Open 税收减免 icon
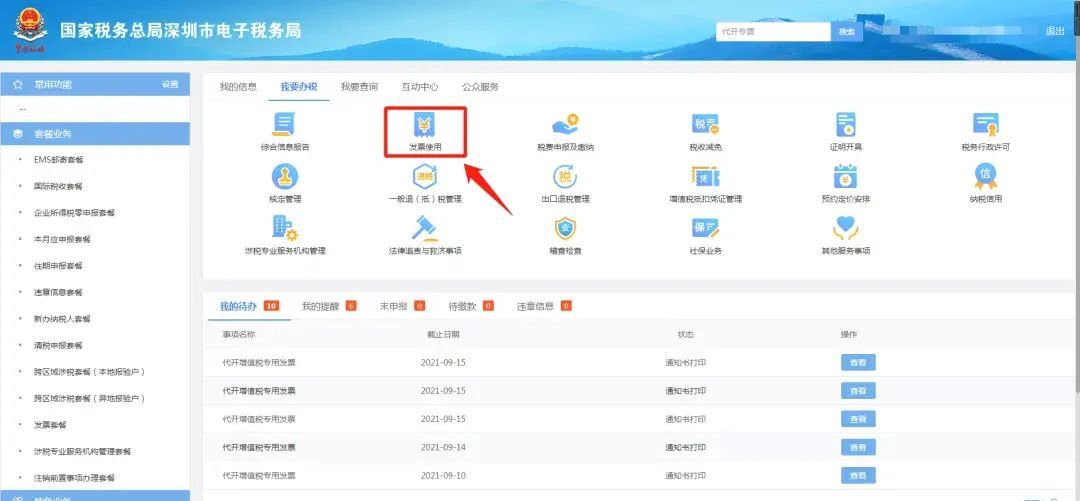This screenshot has height=501, width=1080. tap(705, 125)
